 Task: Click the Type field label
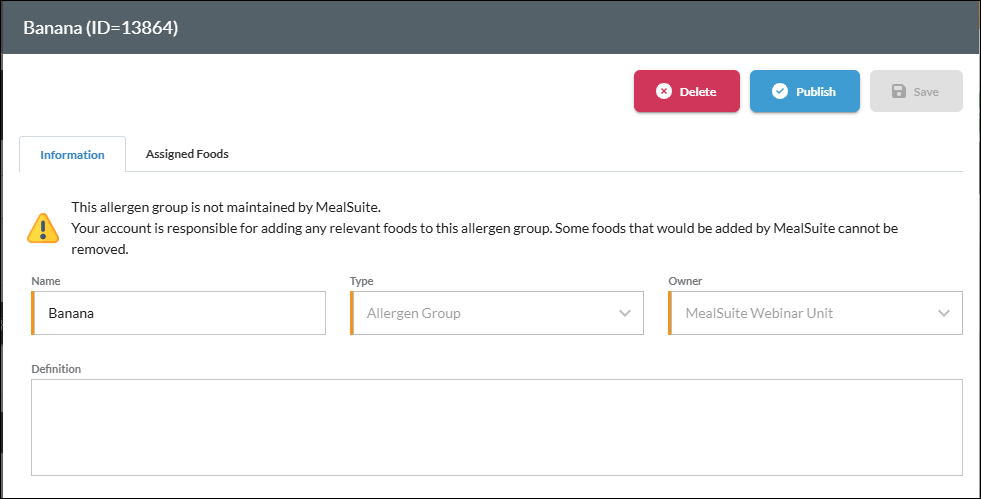coord(361,282)
